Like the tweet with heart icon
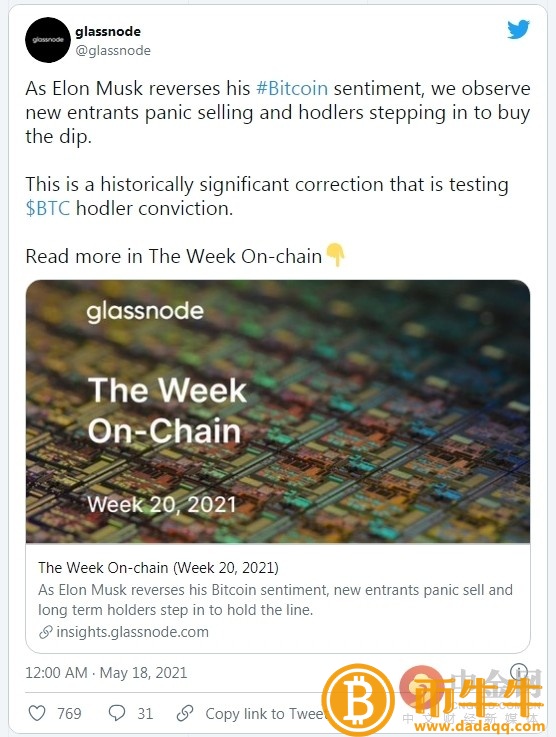The width and height of the screenshot is (556, 737). 37,713
